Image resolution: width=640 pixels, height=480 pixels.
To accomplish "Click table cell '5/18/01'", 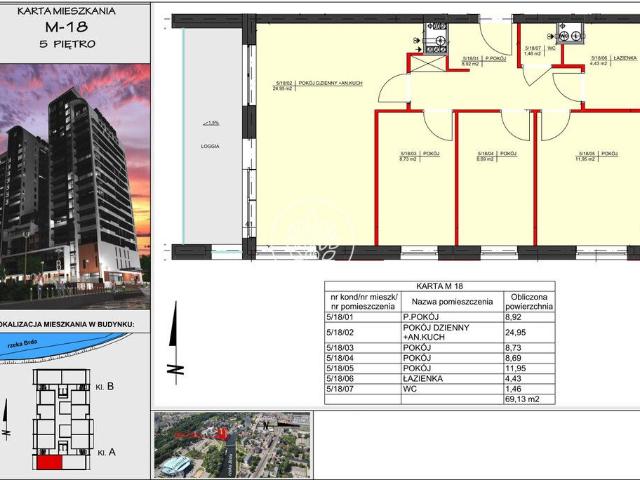I will point(340,317).
